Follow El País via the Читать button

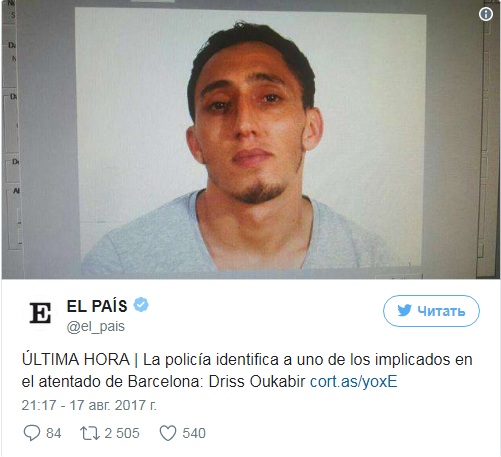(x=431, y=311)
